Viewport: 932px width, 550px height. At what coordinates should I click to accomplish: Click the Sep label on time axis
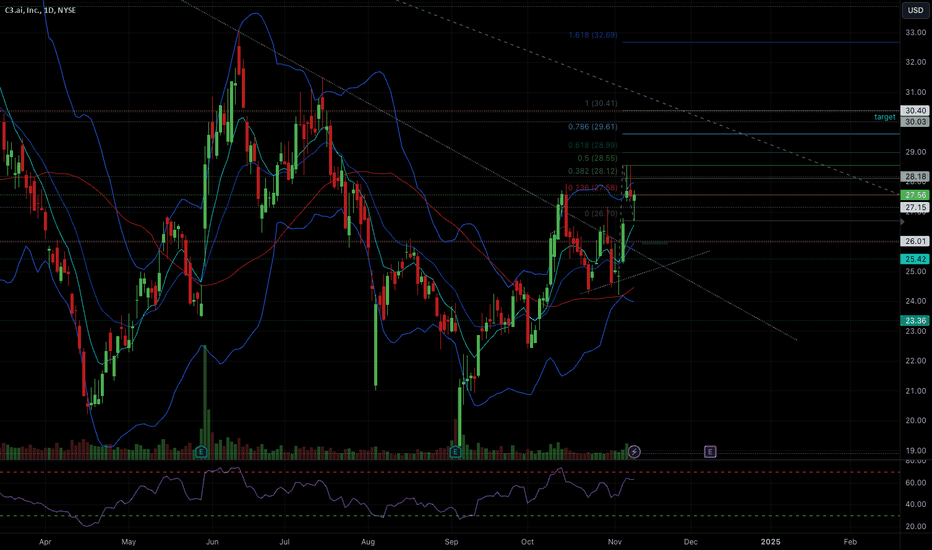click(x=451, y=542)
